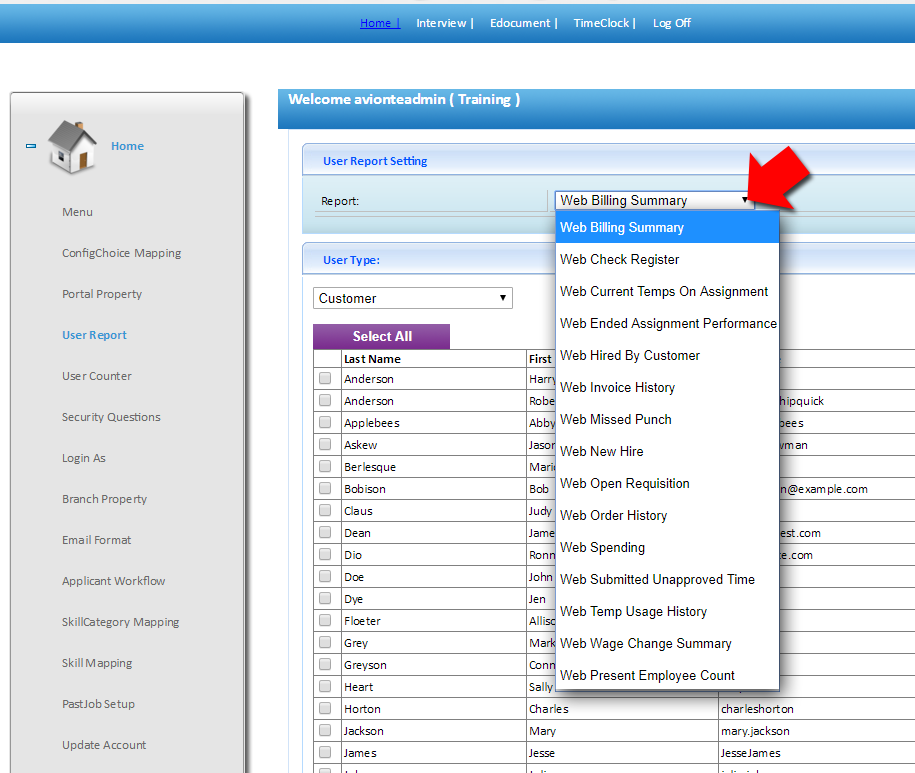Viewport: 915px width, 773px height.
Task: Toggle the James row checkbox
Action: (325, 752)
